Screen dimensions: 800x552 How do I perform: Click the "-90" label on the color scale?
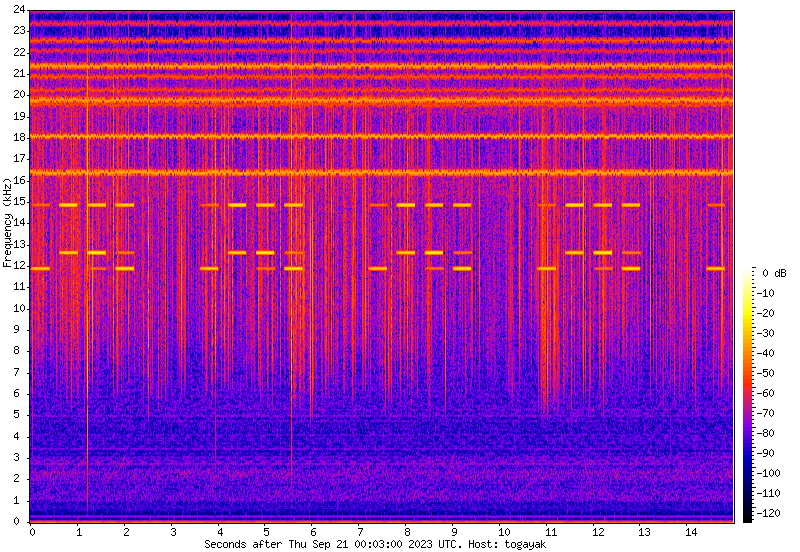pyautogui.click(x=766, y=453)
